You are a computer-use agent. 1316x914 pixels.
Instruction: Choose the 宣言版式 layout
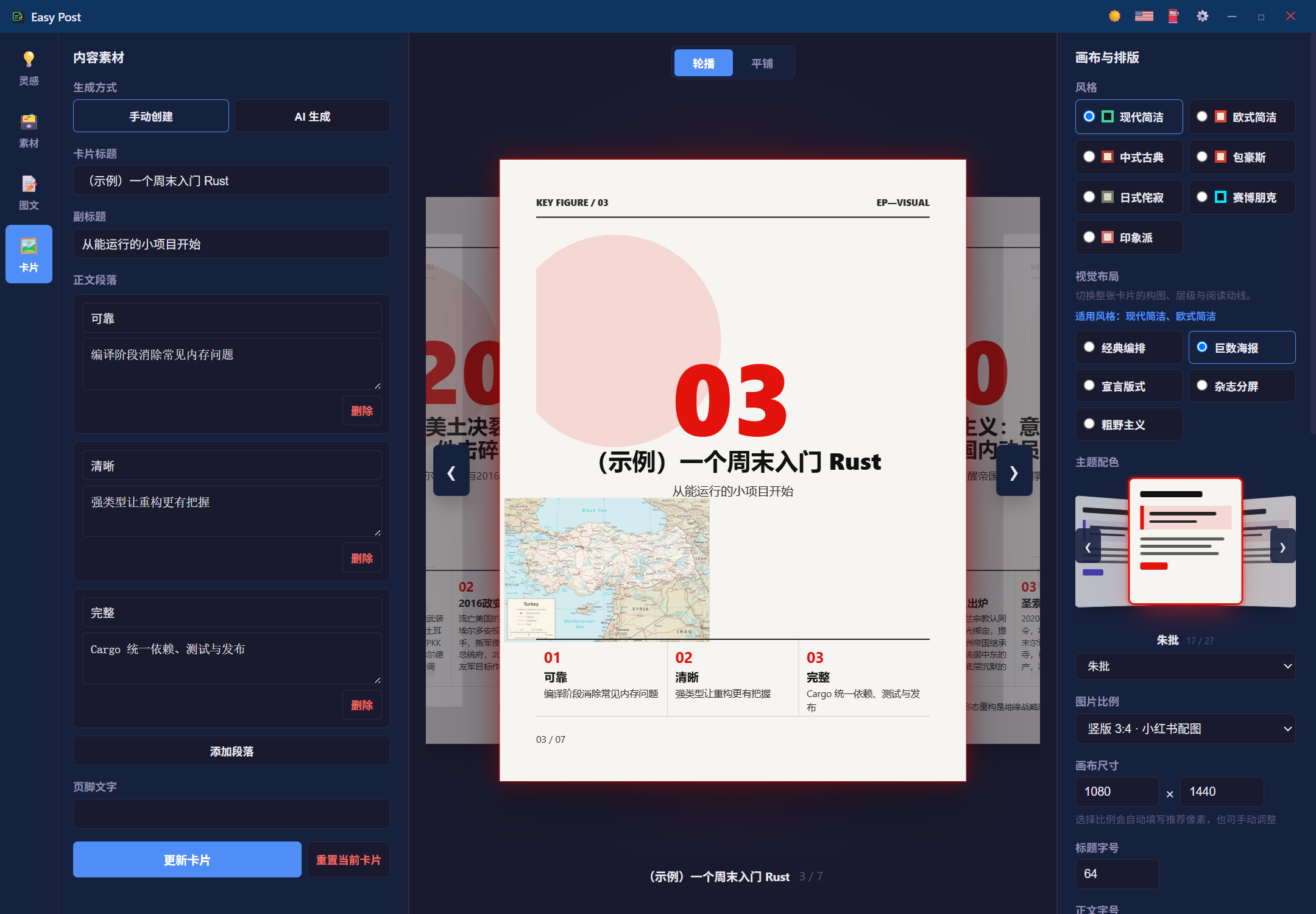click(1129, 386)
